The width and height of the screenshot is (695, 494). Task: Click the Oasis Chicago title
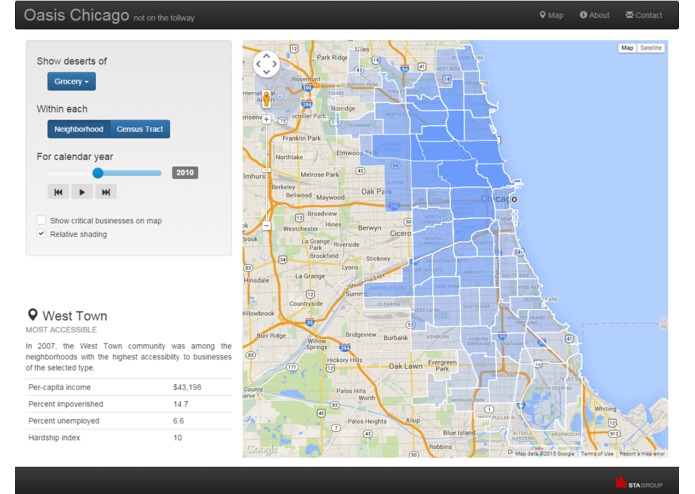[76, 15]
